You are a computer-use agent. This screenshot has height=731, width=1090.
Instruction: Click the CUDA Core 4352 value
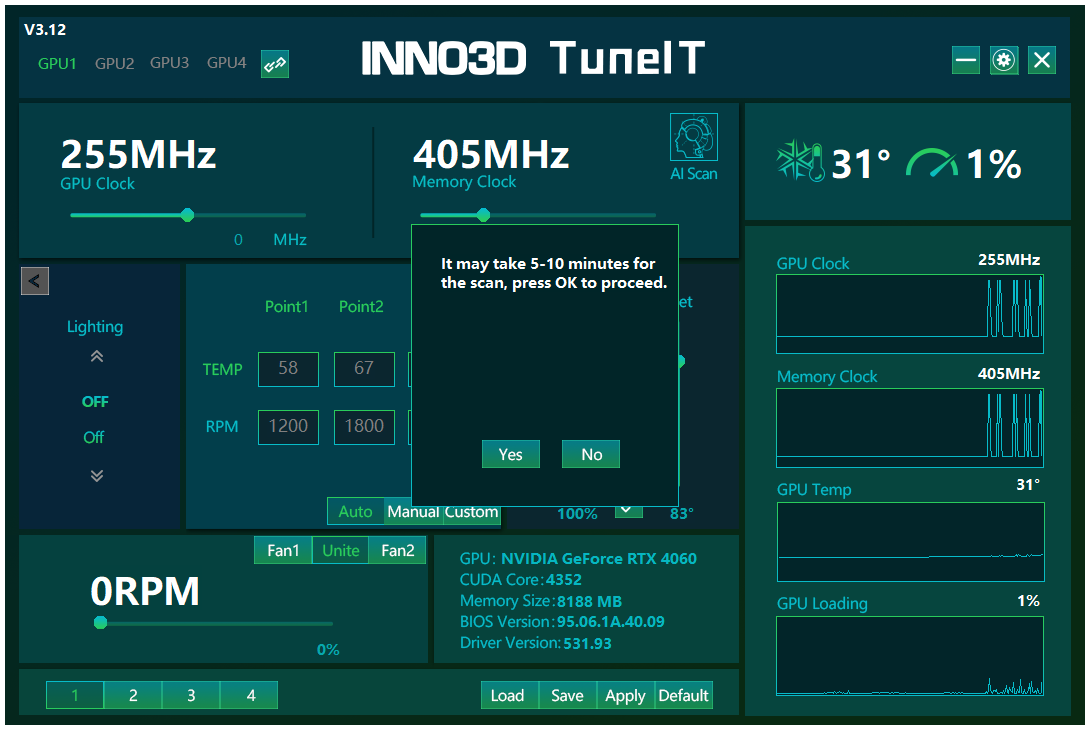coord(564,580)
